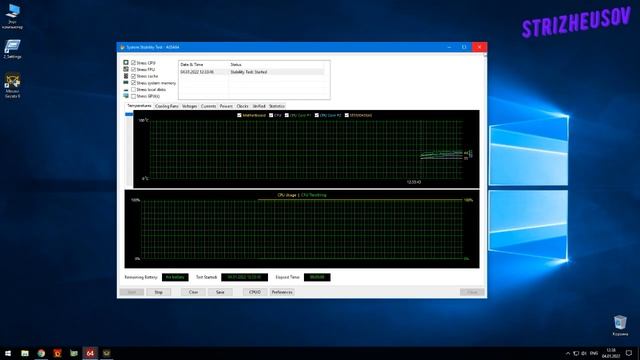Minimize the System Stability Test window
640x360 pixels.
(x=449, y=47)
